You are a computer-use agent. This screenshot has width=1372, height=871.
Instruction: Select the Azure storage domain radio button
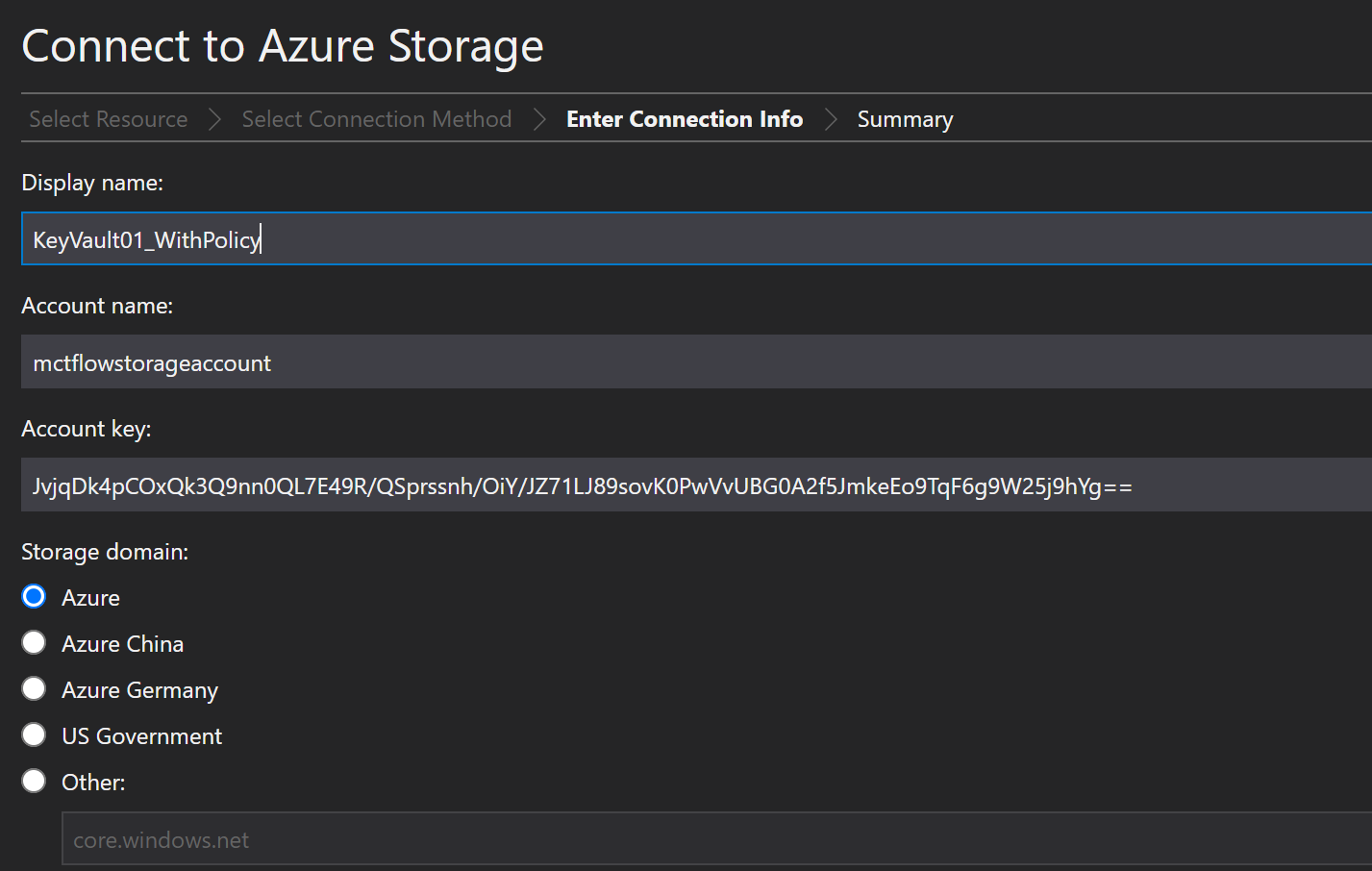click(34, 597)
